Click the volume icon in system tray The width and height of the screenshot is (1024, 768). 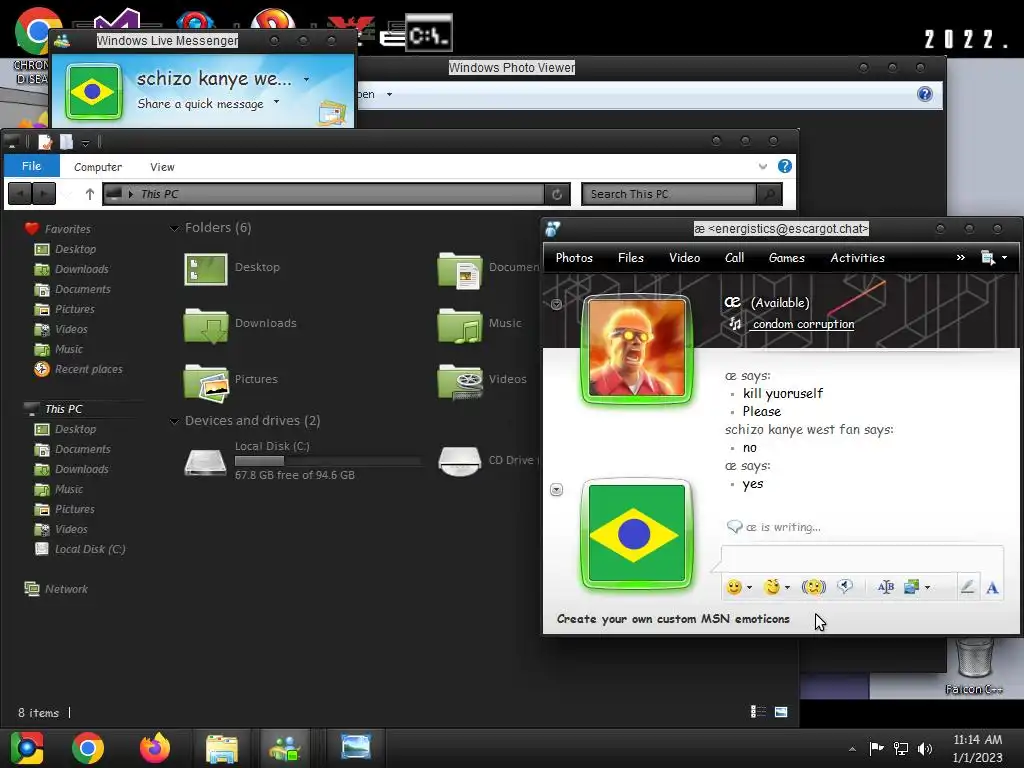click(x=925, y=748)
